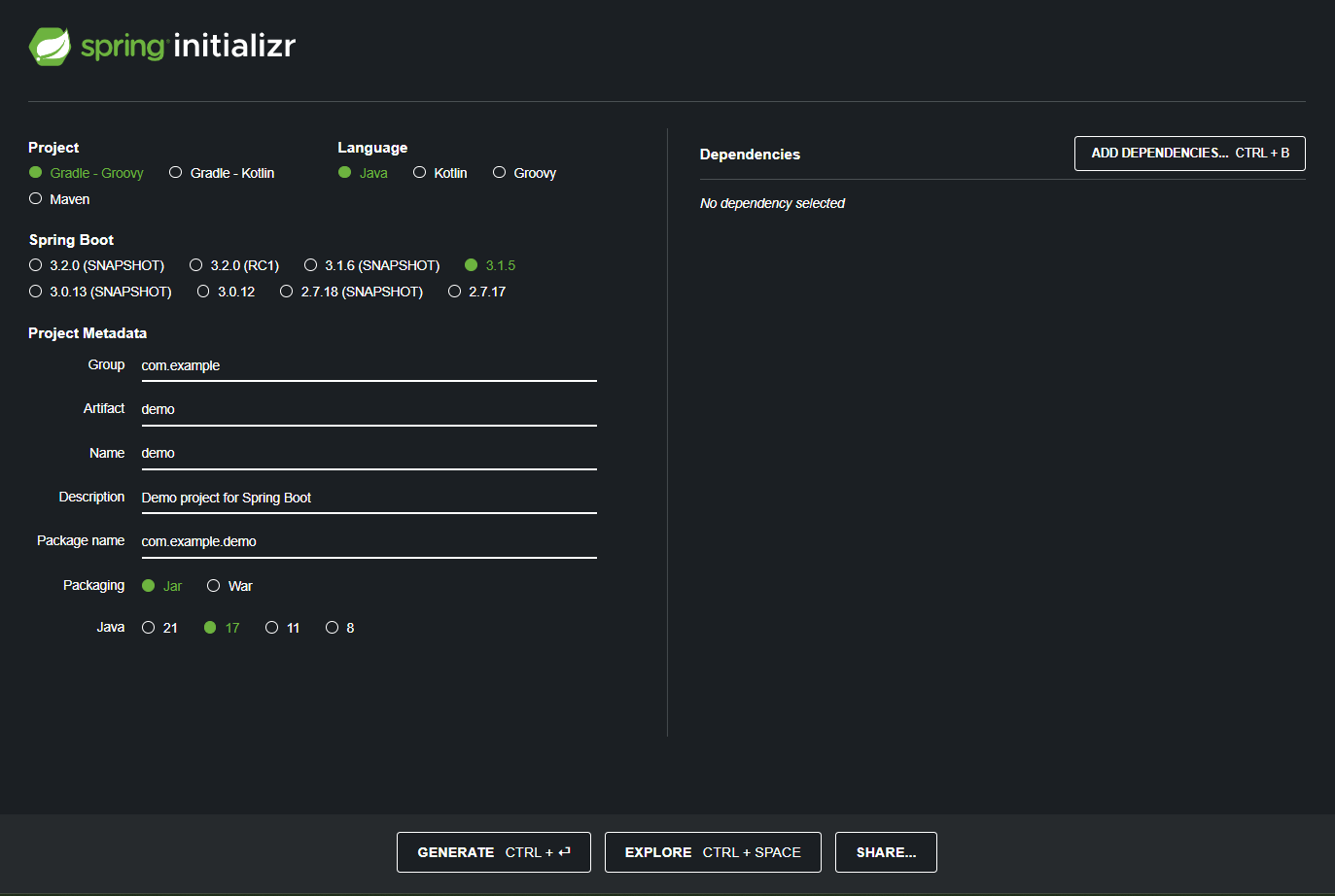
Task: Select Java version 21
Action: tap(159, 628)
